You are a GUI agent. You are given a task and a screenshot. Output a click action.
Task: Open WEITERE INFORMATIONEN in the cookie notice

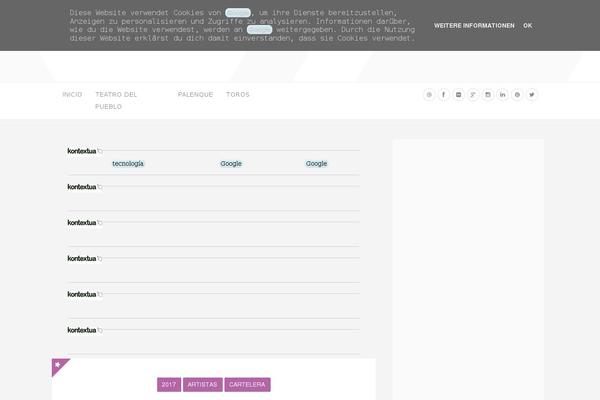pyautogui.click(x=474, y=26)
